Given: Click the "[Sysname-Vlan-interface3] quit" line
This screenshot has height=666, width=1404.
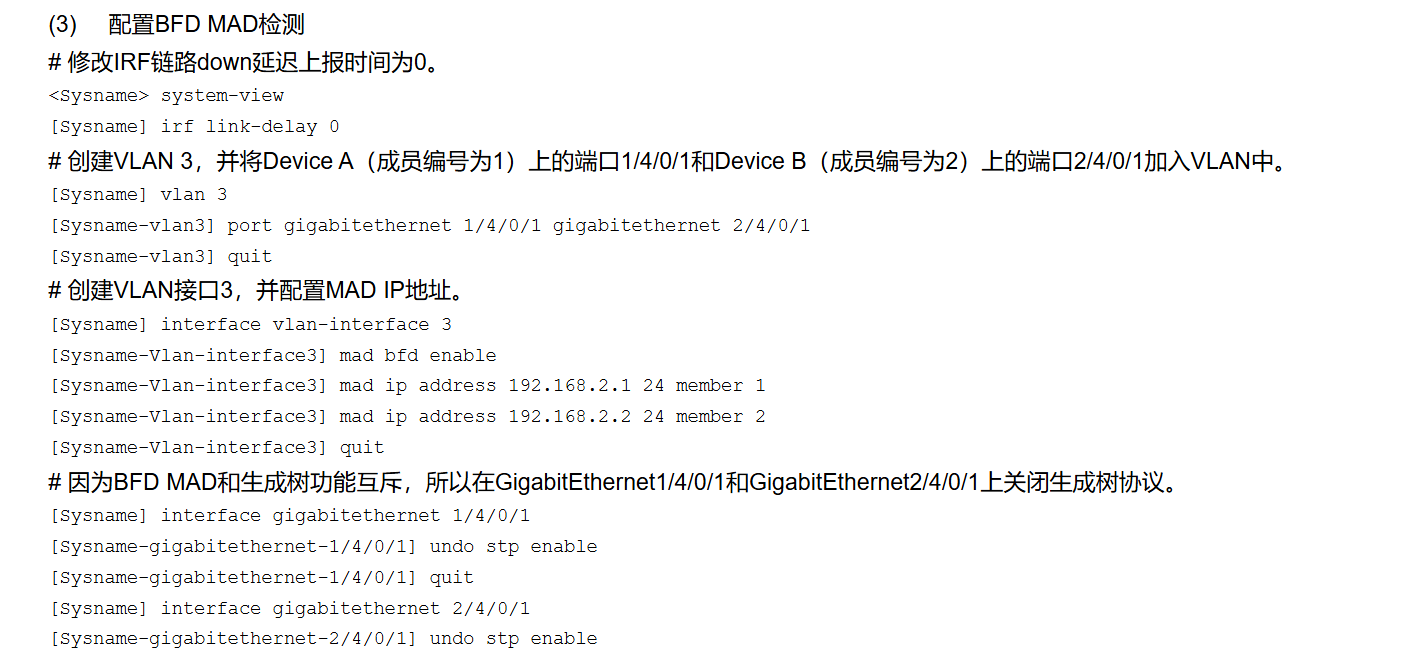Looking at the screenshot, I should (216, 448).
